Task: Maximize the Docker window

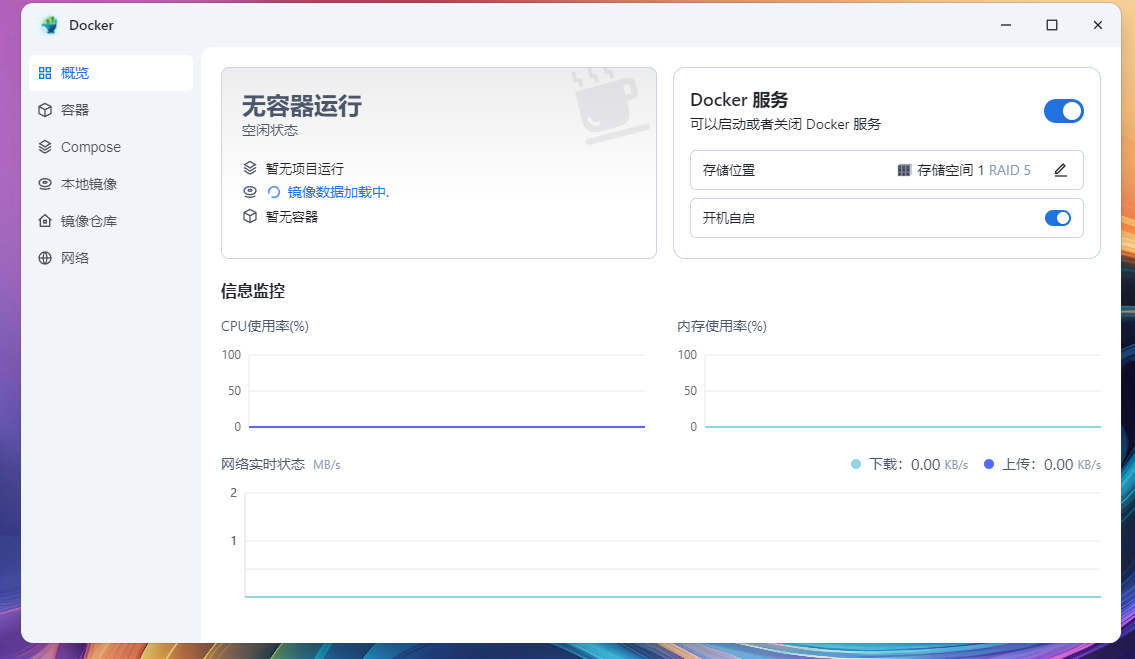Action: tap(1052, 25)
